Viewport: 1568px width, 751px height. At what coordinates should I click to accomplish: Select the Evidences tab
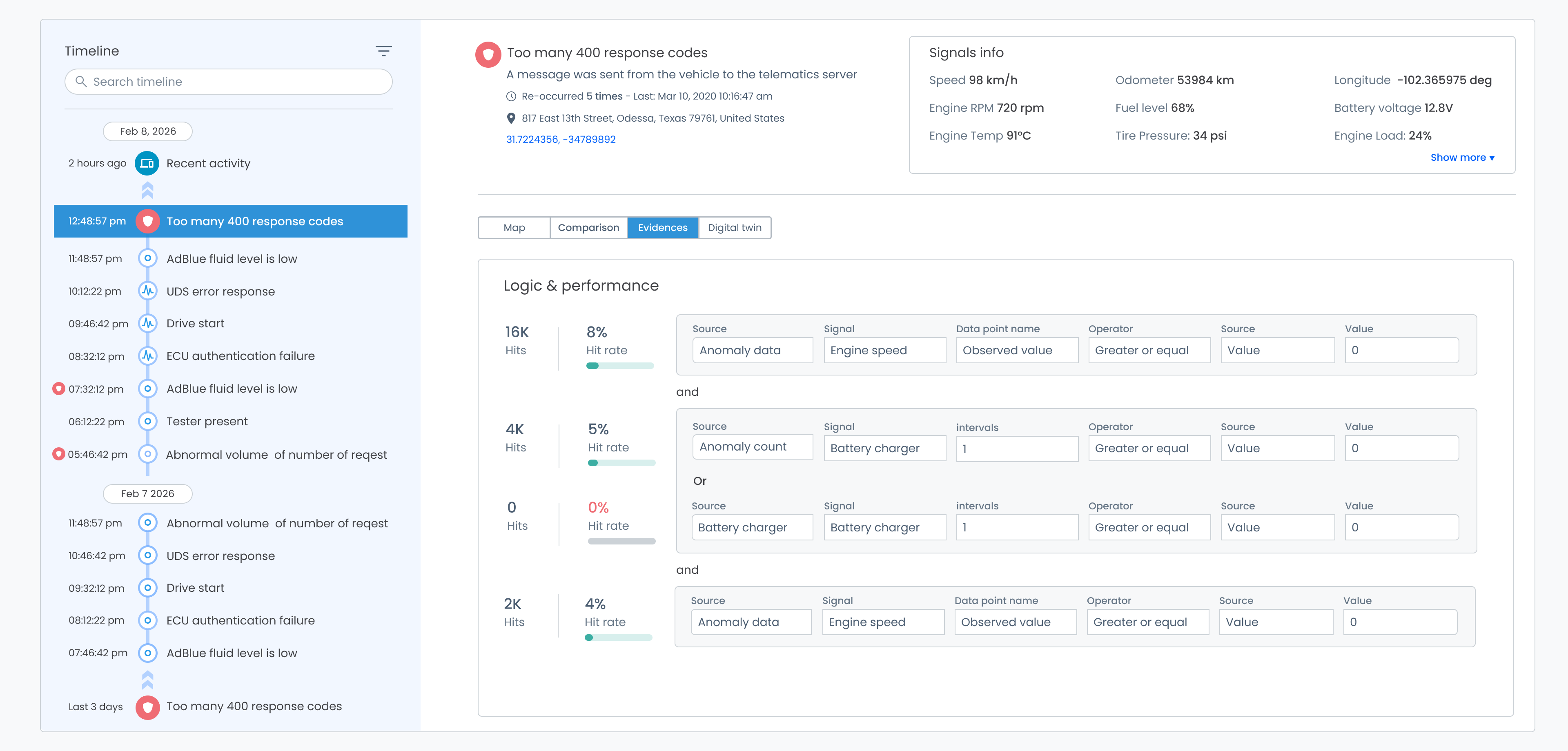pos(663,228)
